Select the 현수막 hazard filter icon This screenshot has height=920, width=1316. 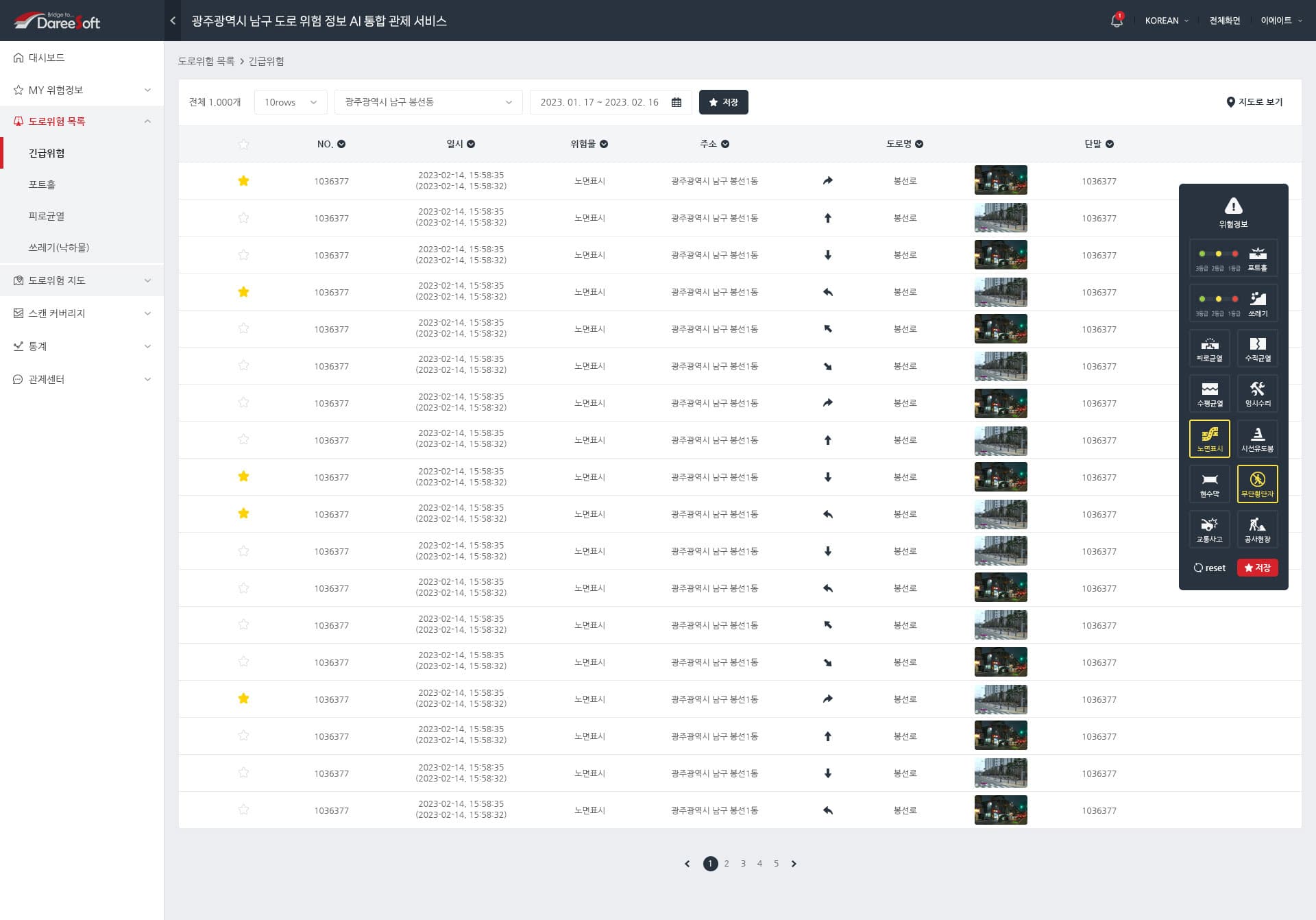(x=1209, y=484)
